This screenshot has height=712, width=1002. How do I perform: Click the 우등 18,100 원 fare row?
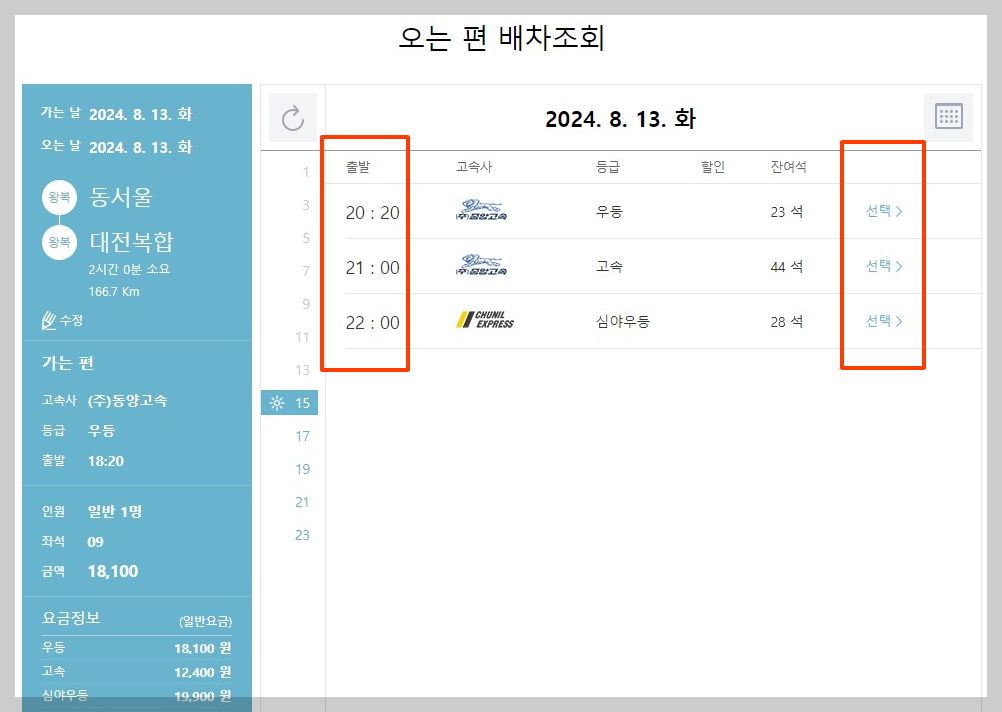coord(137,648)
